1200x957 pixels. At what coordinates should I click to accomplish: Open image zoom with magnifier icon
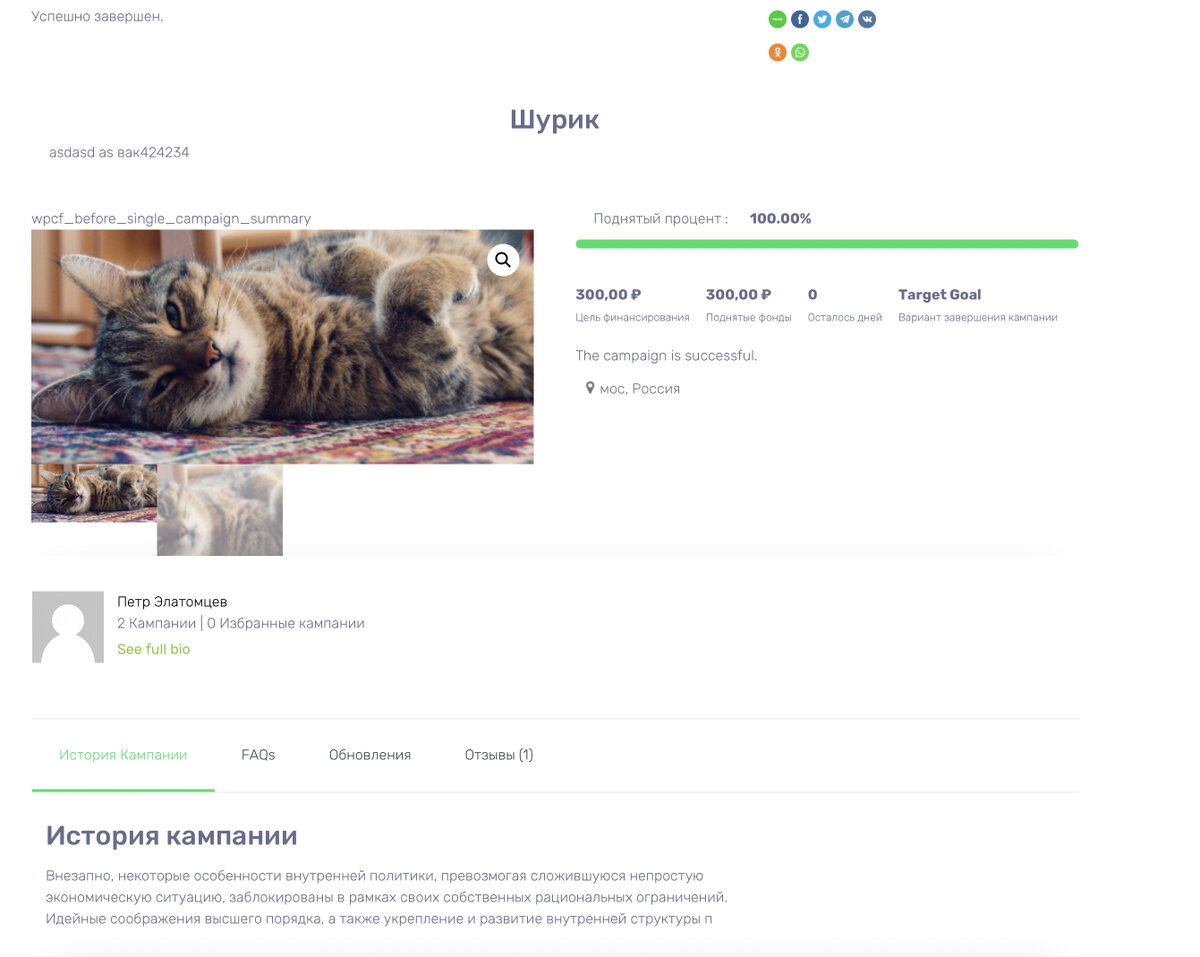(x=503, y=260)
